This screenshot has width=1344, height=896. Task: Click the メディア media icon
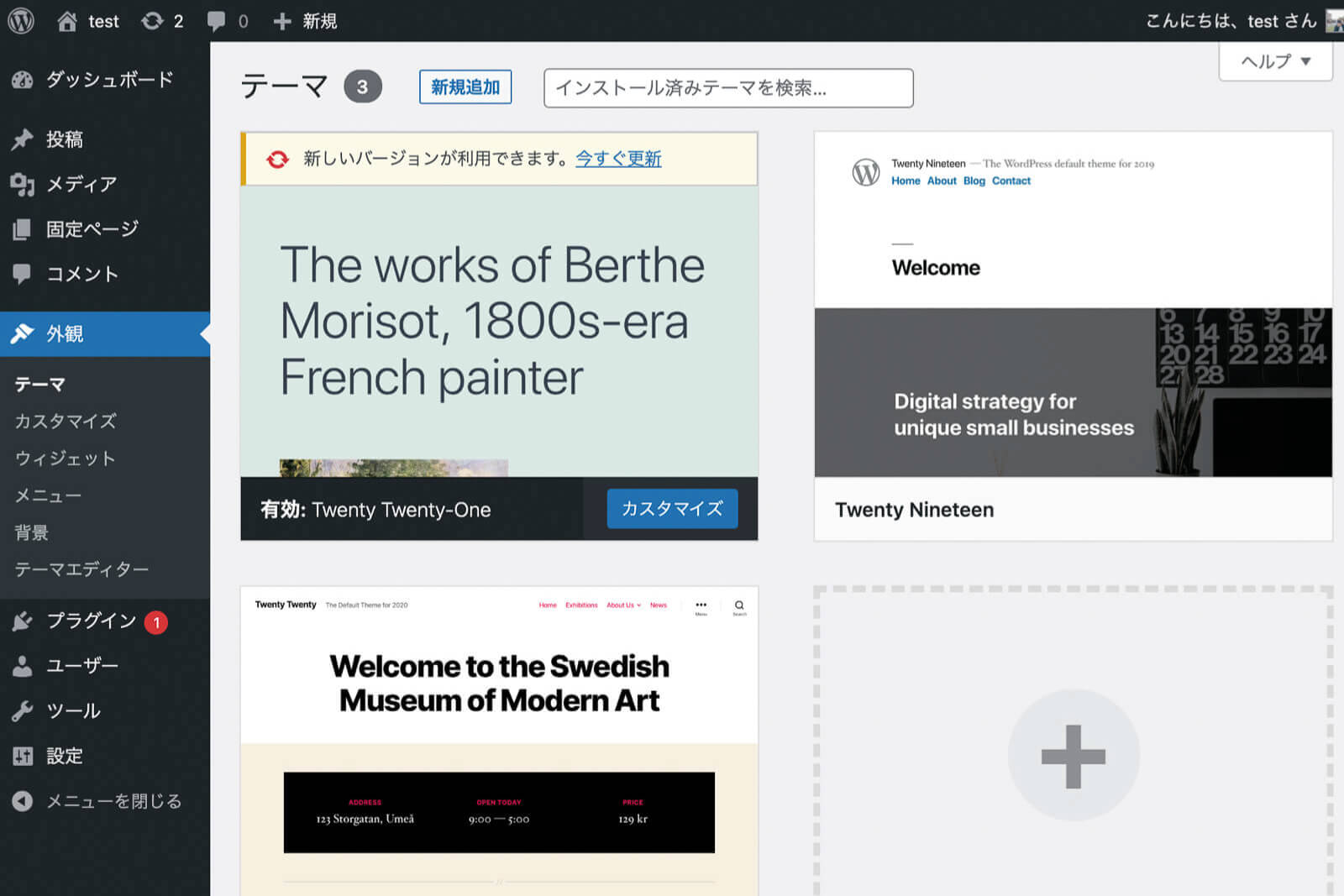click(23, 184)
